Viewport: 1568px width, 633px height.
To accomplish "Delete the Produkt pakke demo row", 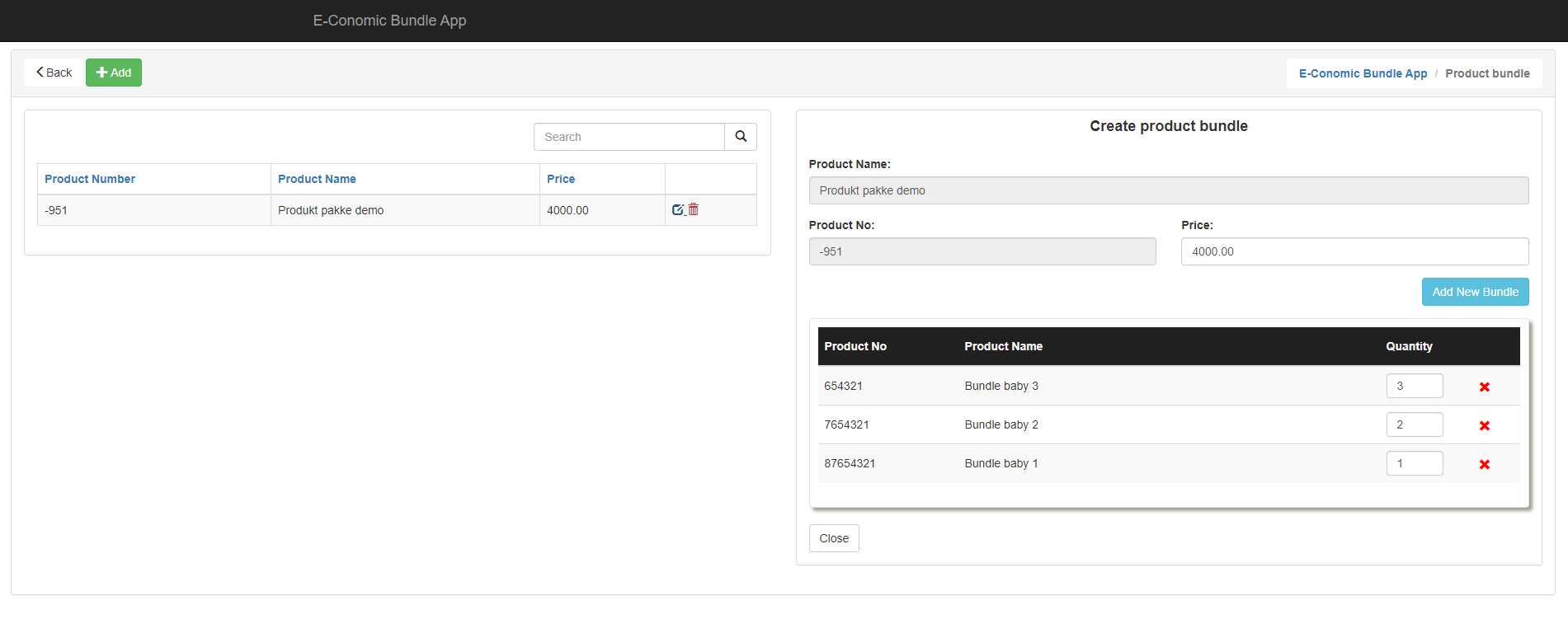I will point(694,210).
